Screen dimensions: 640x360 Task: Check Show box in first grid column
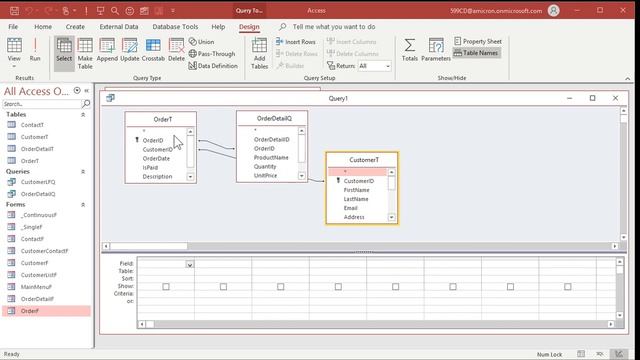[x=166, y=287]
